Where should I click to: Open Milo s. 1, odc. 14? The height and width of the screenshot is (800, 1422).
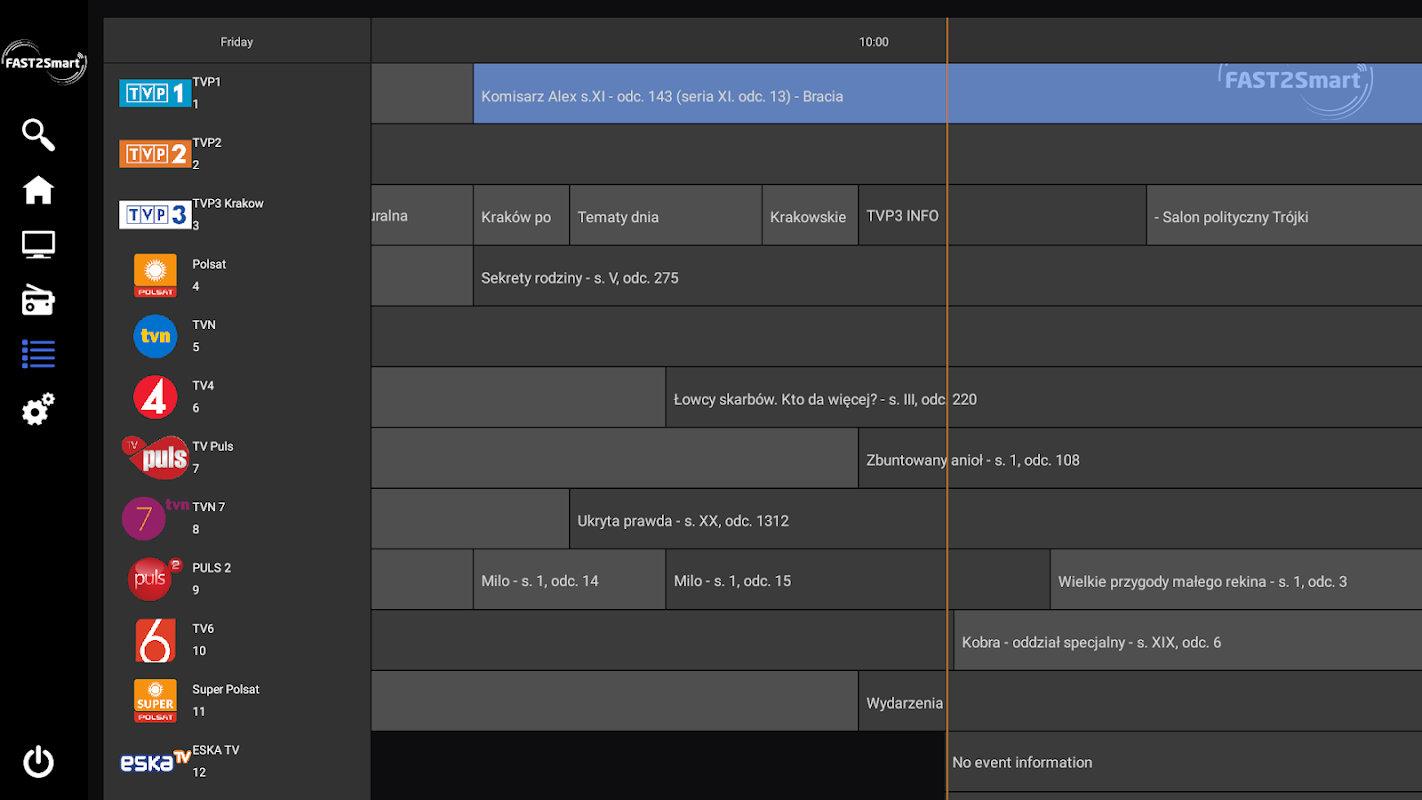569,579
